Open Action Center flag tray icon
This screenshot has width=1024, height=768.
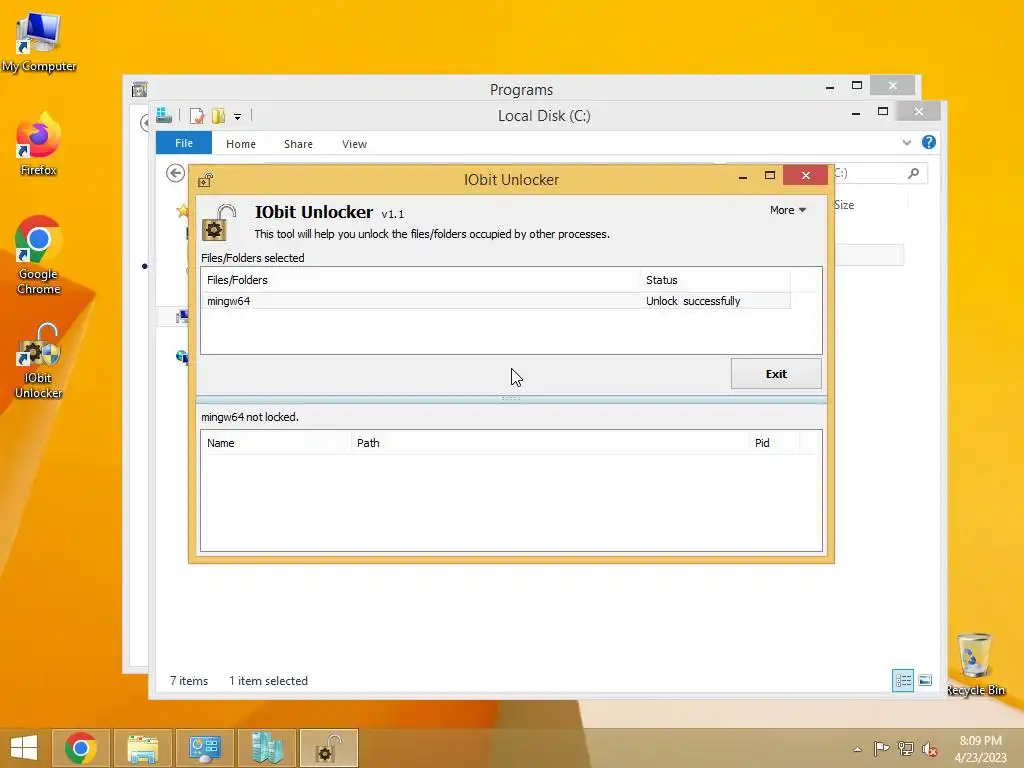pos(881,748)
